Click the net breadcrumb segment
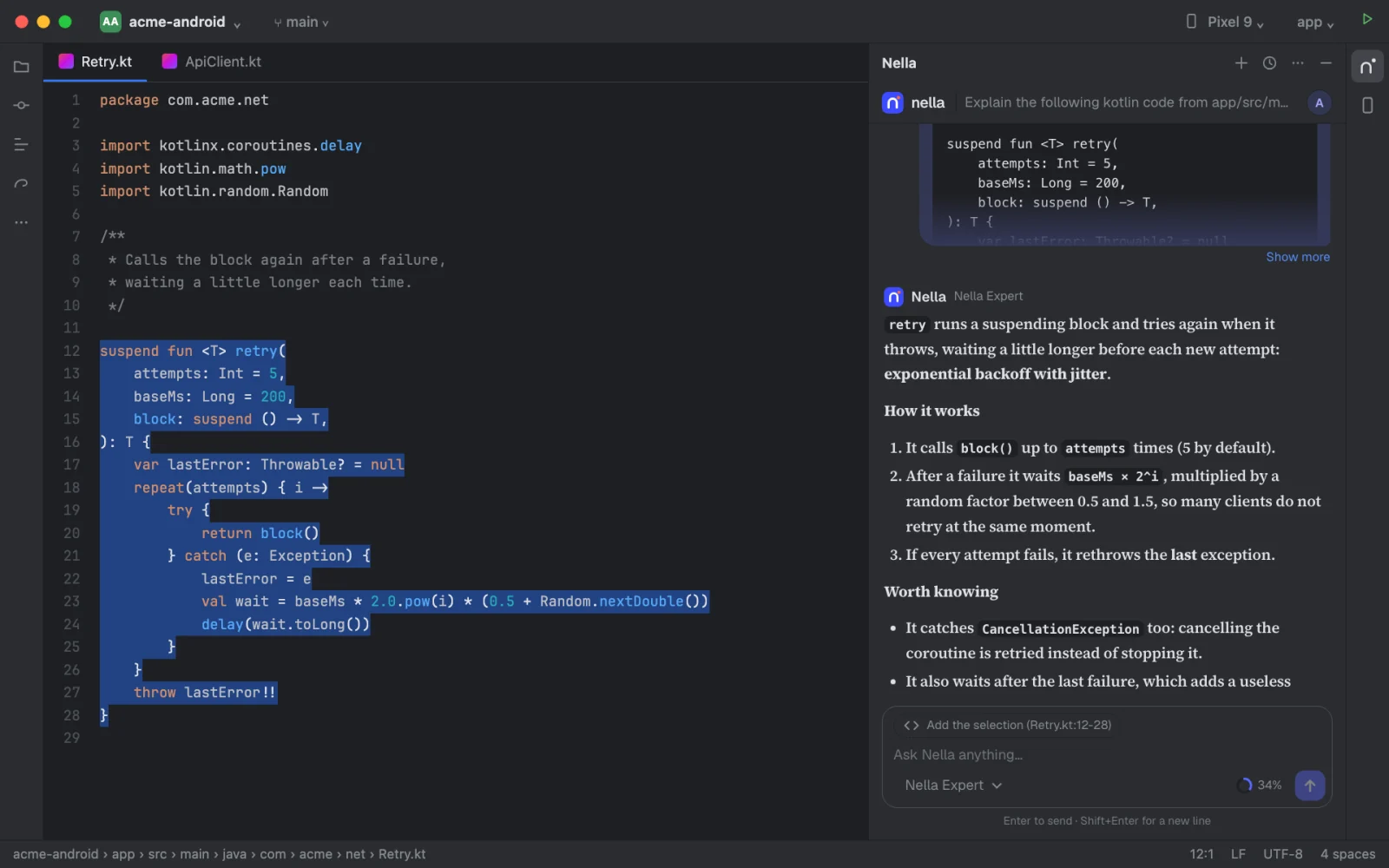1389x868 pixels. click(355, 854)
